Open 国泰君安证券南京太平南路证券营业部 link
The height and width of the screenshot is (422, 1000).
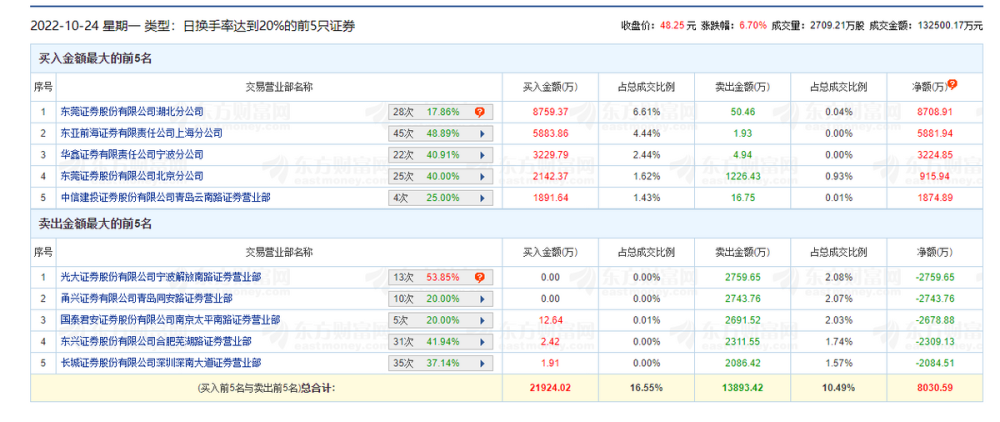[x=170, y=319]
